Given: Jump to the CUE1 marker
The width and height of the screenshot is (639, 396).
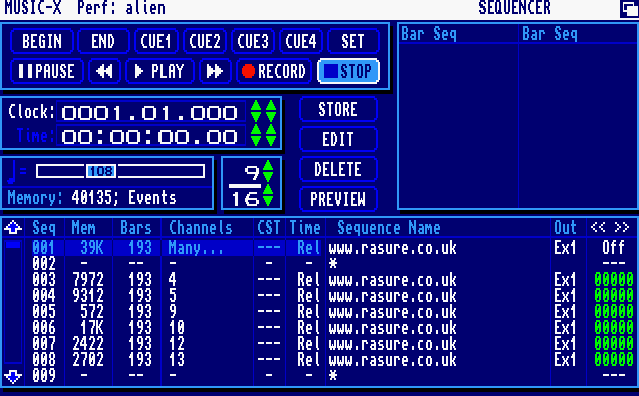Looking at the screenshot, I should pos(156,42).
